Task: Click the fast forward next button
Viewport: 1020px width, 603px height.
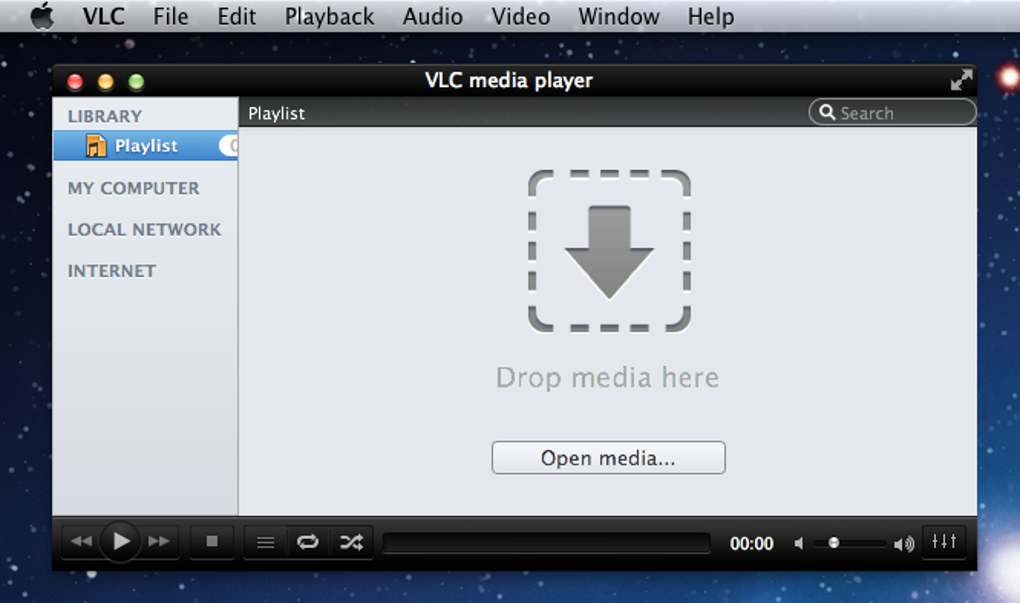Action: click(x=159, y=541)
